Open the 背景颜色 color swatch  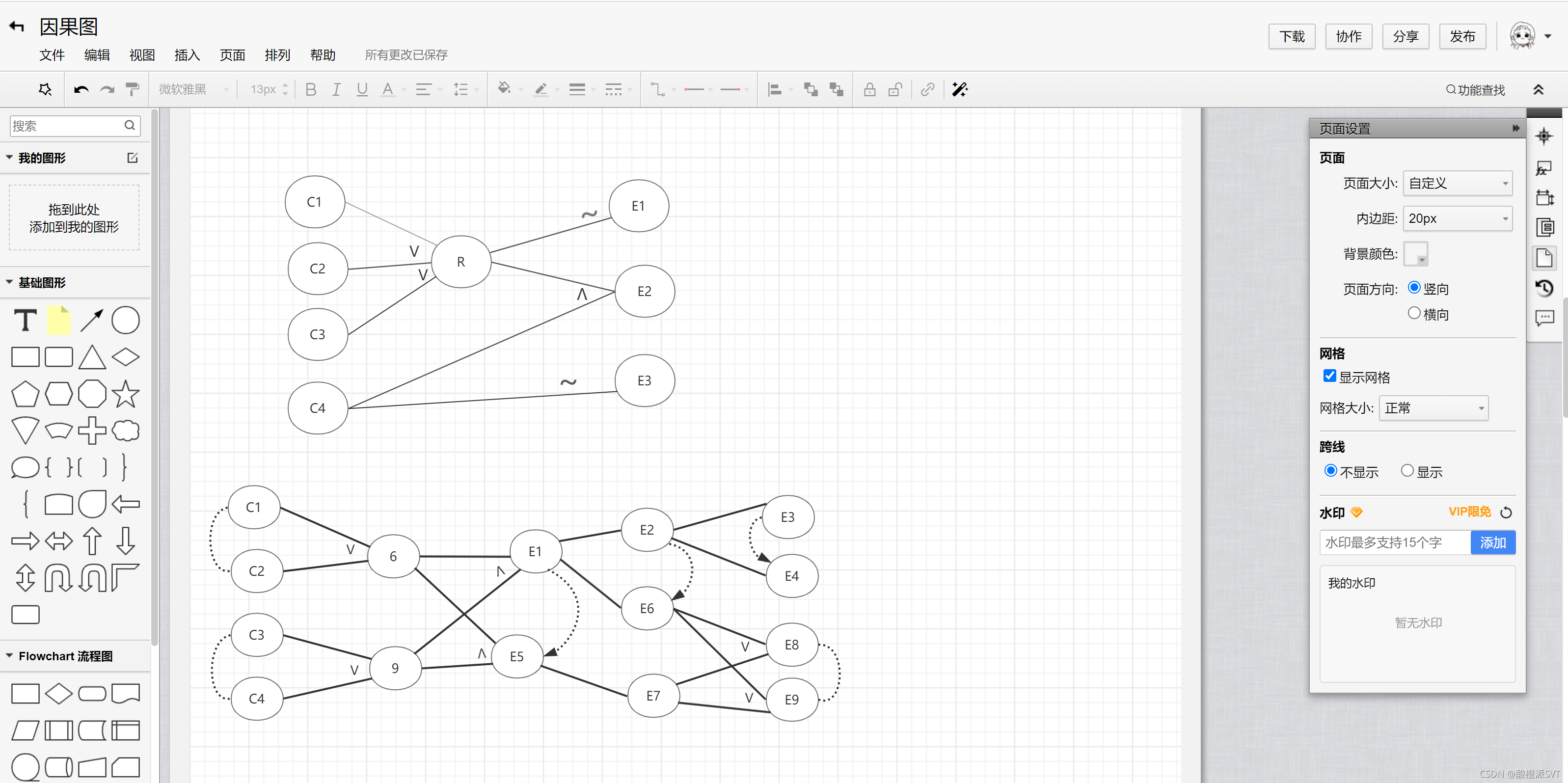pos(1415,254)
